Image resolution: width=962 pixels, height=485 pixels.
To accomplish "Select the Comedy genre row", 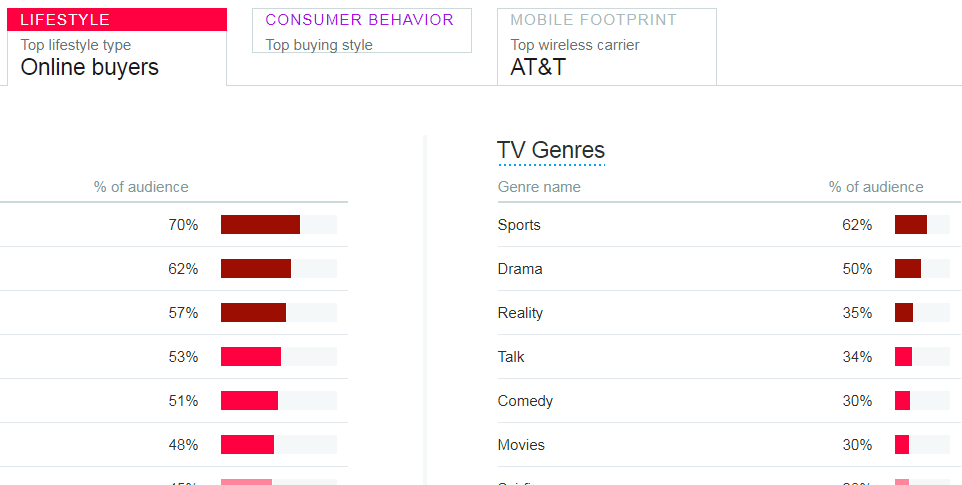I will click(729, 401).
